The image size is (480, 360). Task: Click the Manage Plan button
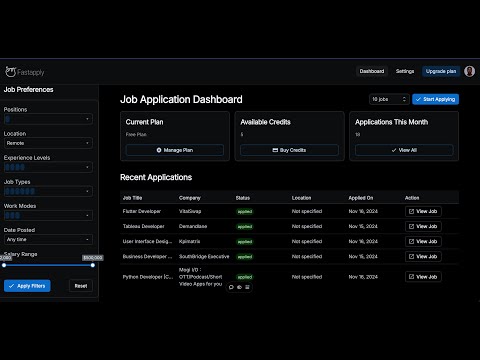(175, 150)
